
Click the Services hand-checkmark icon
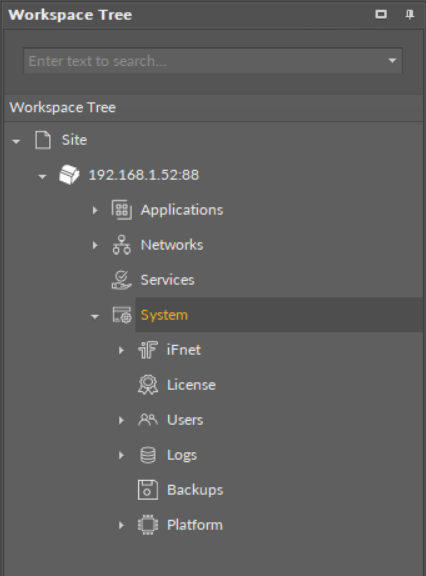click(x=122, y=280)
